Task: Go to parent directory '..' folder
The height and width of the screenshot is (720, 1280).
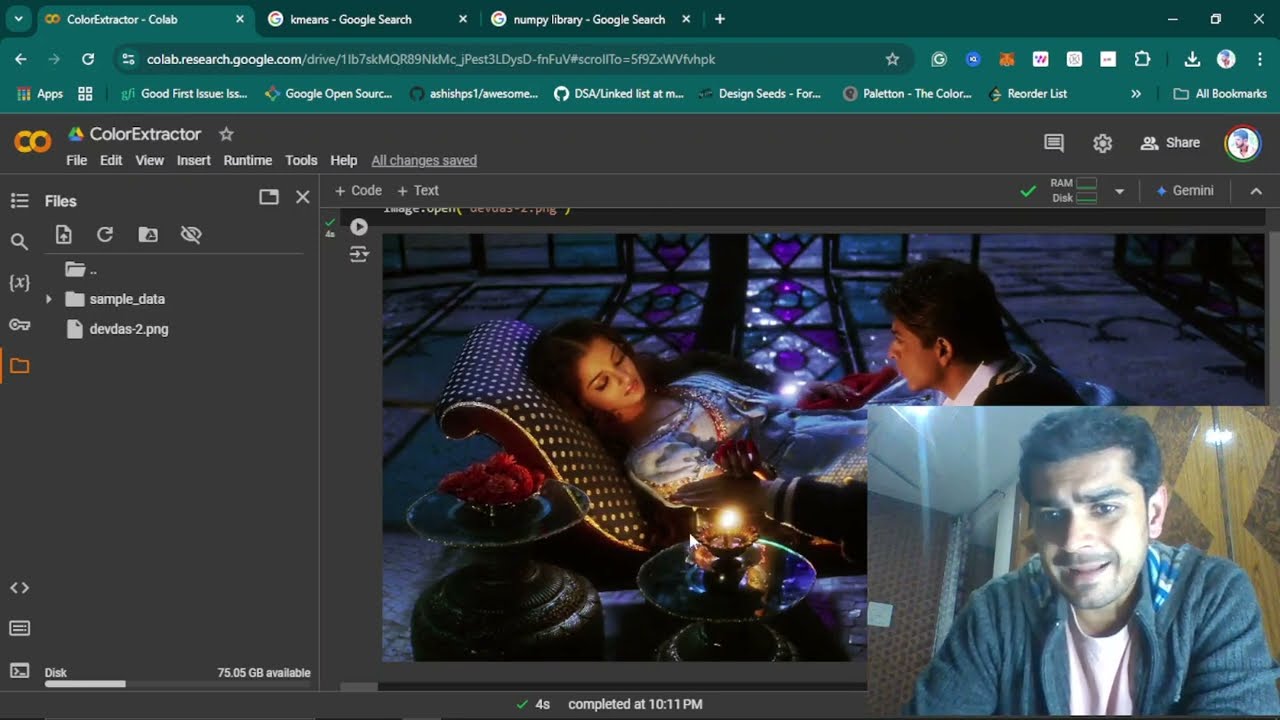Action: pyautogui.click(x=81, y=269)
